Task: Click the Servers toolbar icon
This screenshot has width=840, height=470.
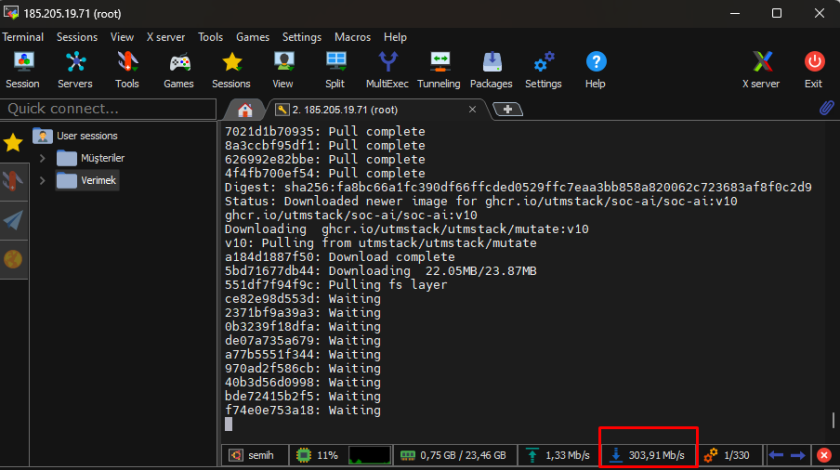Action: point(75,69)
